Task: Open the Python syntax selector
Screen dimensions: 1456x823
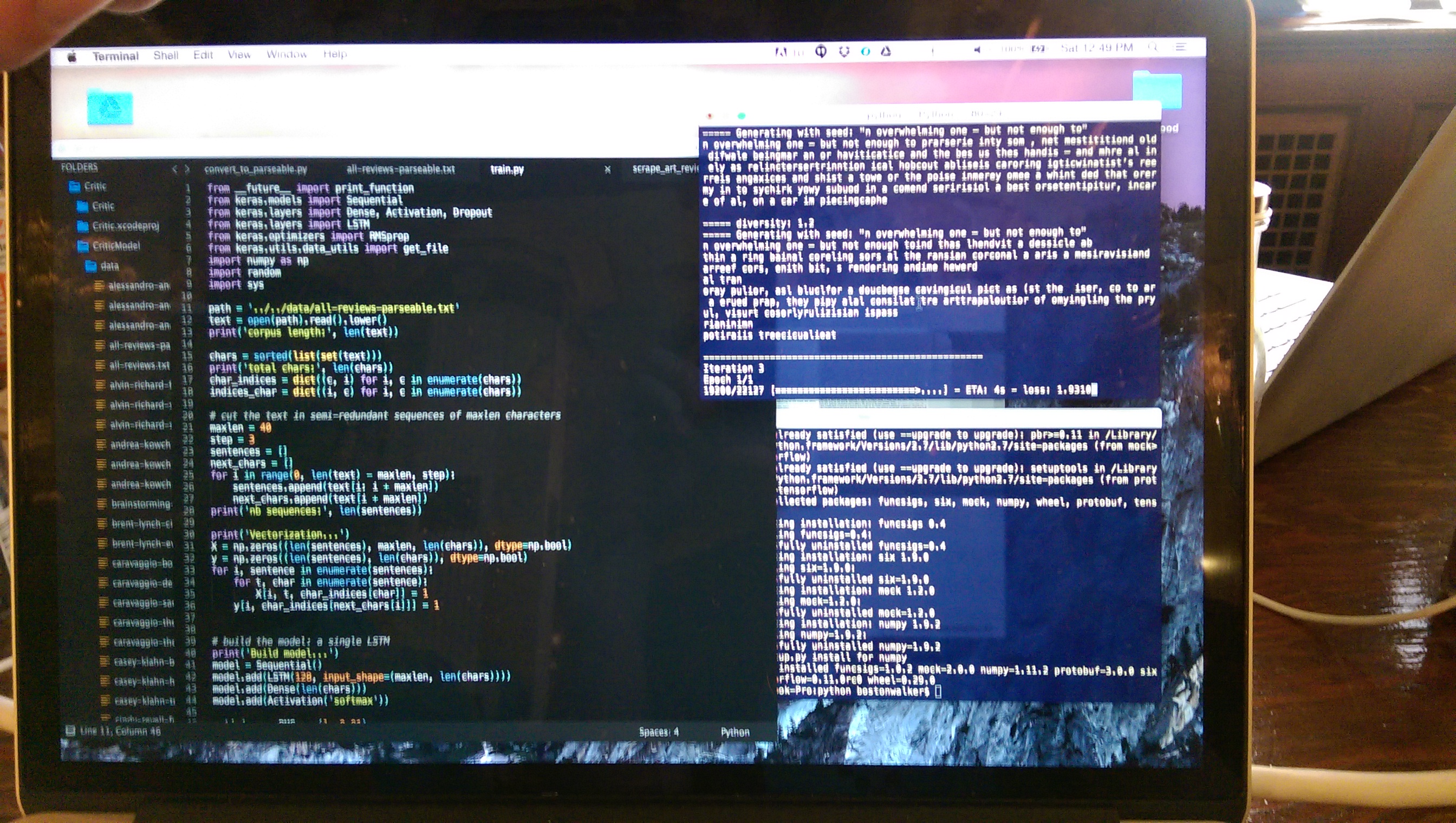Action: (x=734, y=732)
